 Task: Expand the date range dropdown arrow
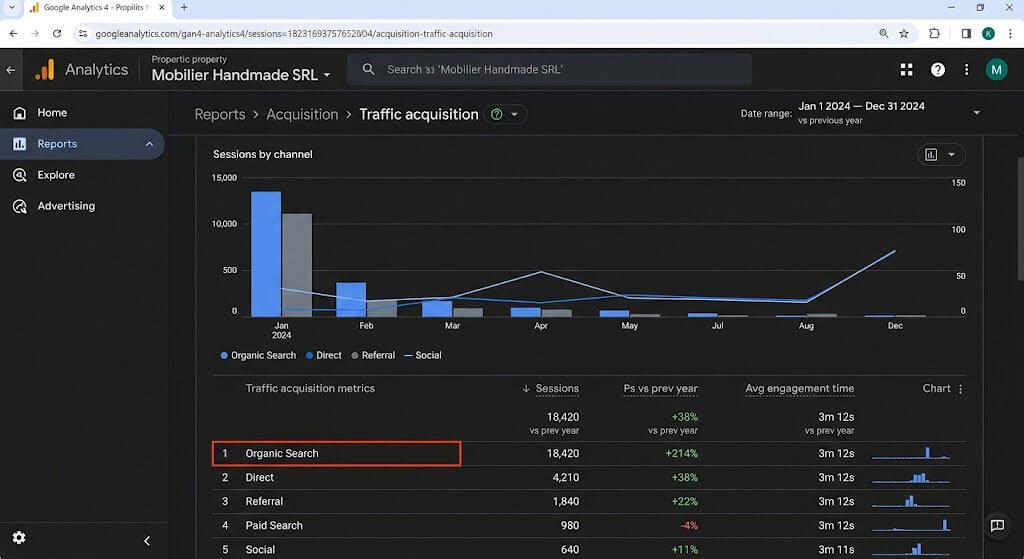tap(977, 113)
